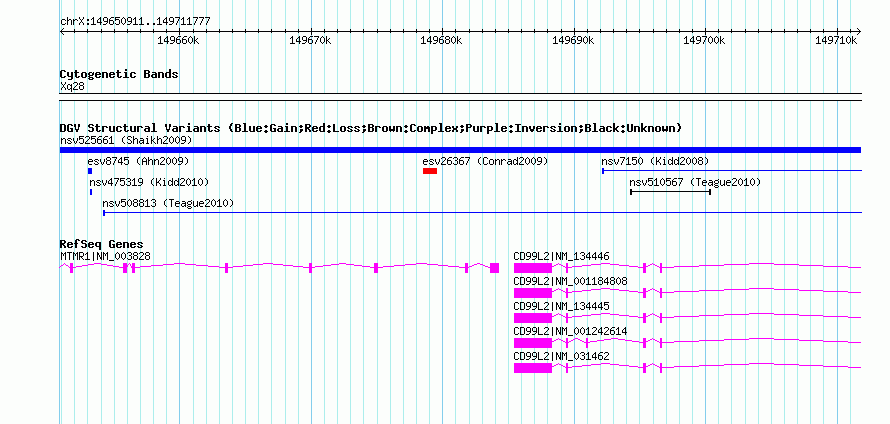Select the nsv475319 (Kidd2010) variant label

pos(149,183)
